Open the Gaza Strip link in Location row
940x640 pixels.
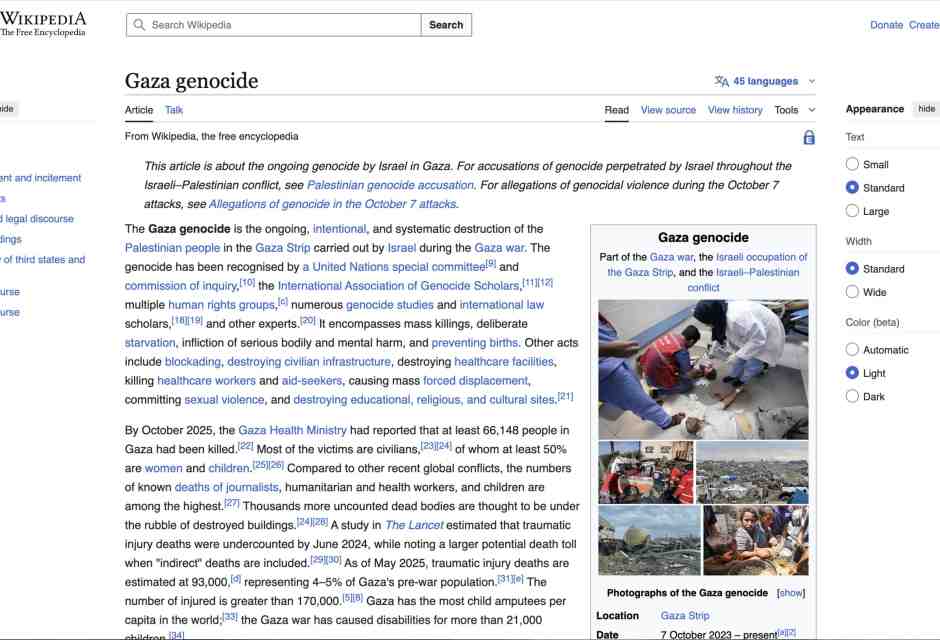tap(685, 616)
